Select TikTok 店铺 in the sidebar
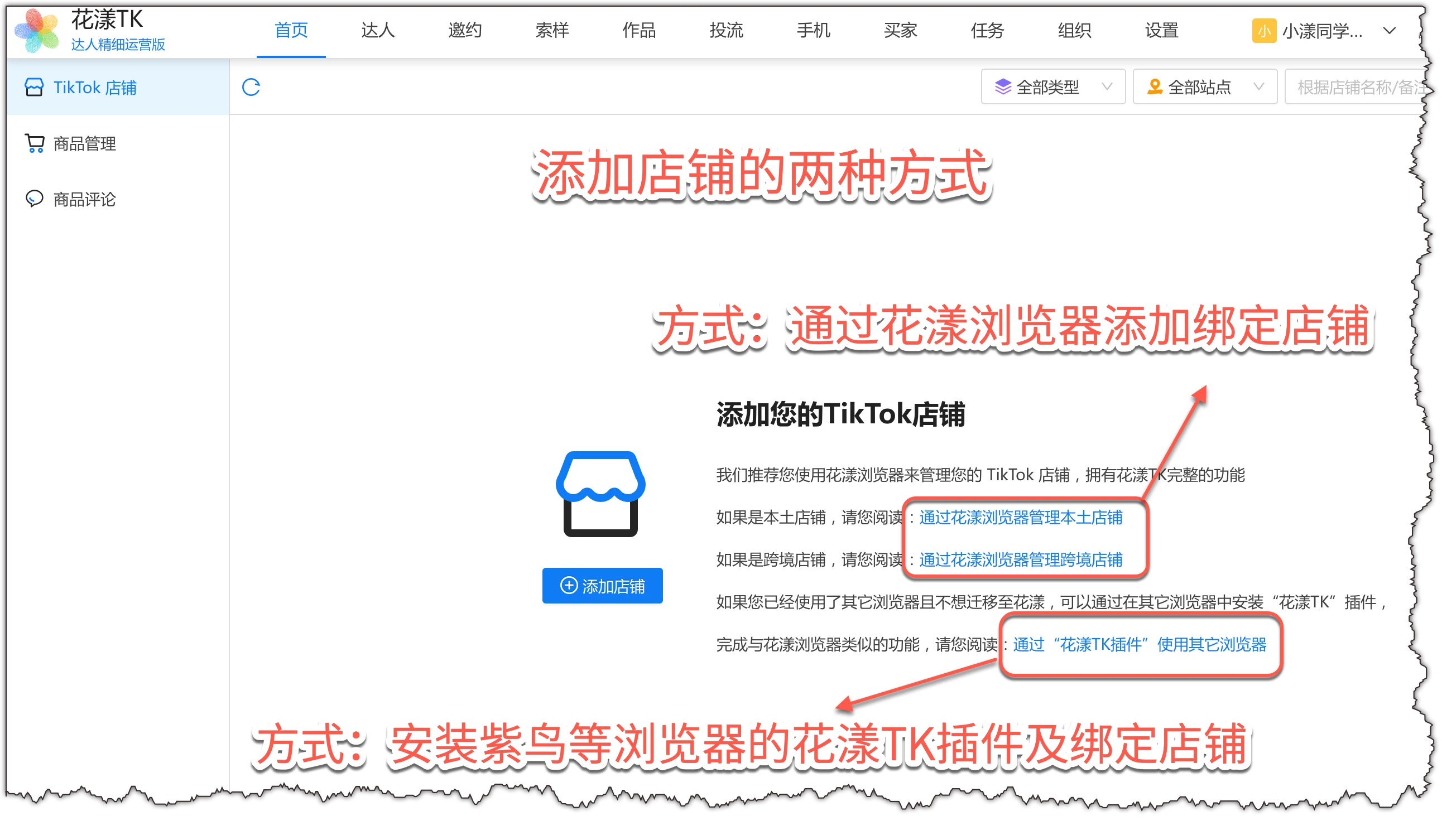Image resolution: width=1442 pixels, height=840 pixels. coord(118,87)
